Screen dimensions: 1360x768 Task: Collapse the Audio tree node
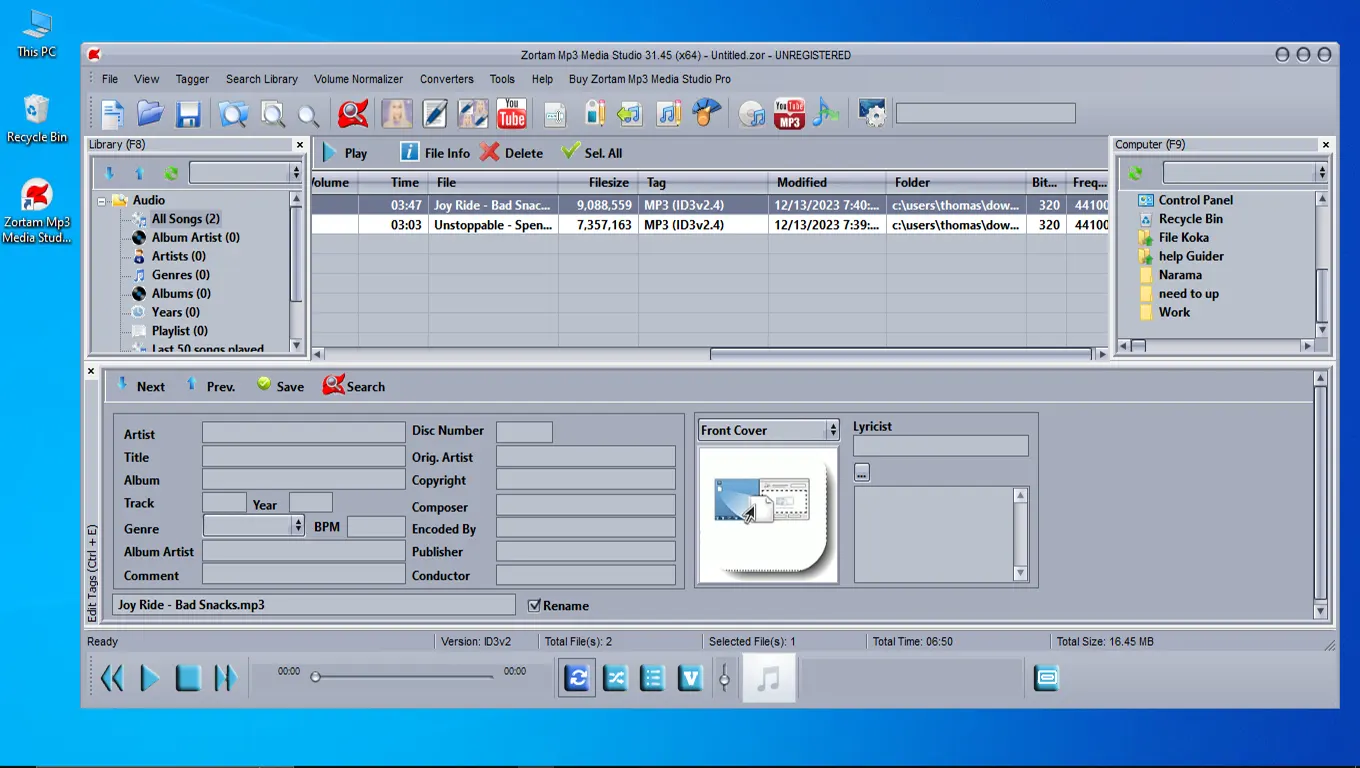click(x=102, y=200)
